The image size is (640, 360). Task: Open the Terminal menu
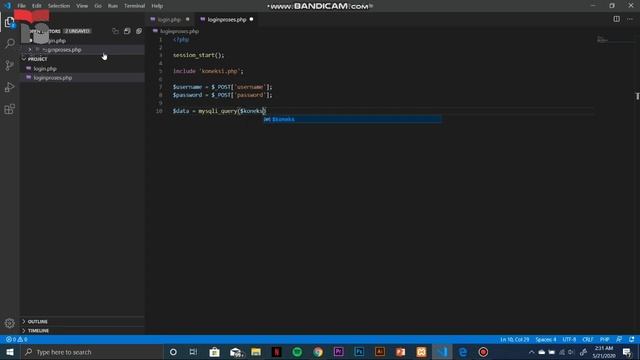134,6
